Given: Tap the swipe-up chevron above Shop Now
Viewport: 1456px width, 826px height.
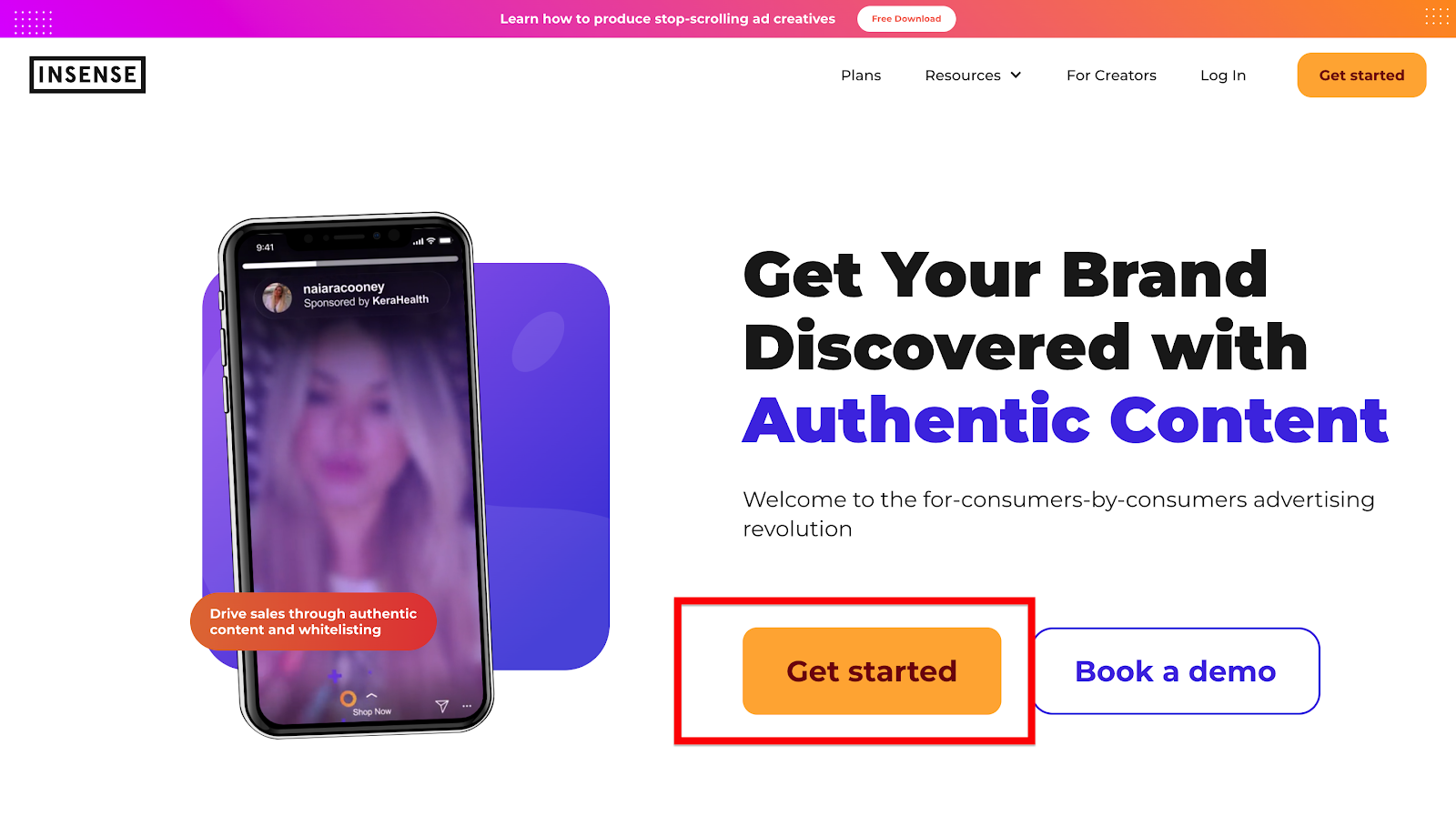Looking at the screenshot, I should 371,696.
